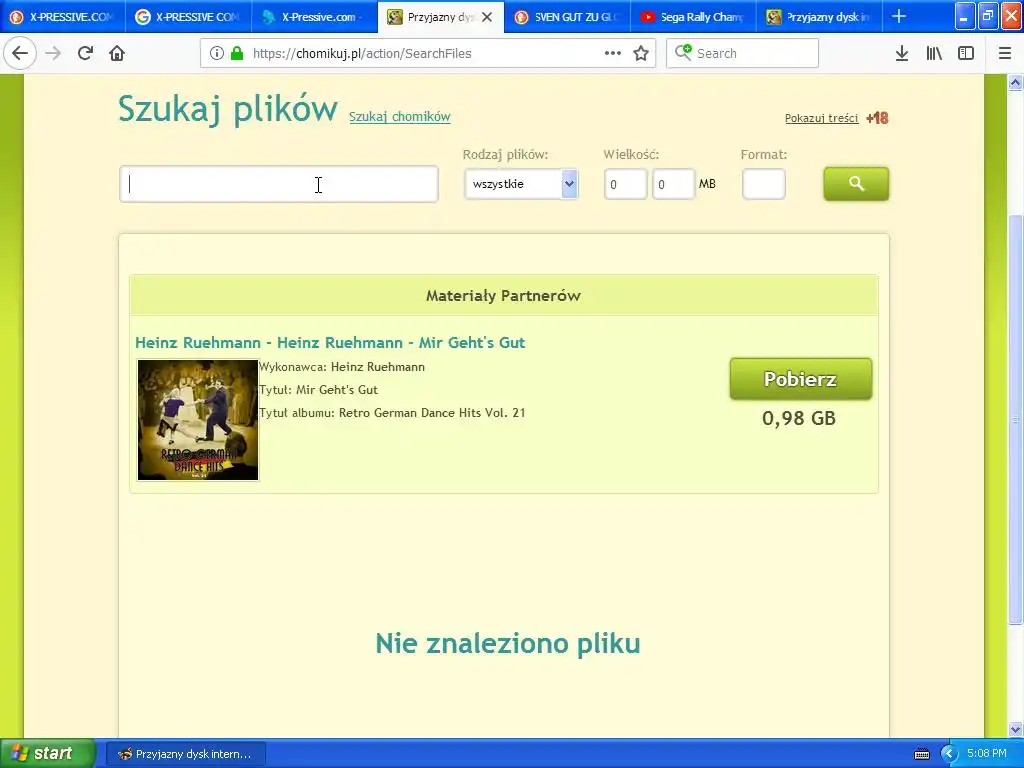Open the Firefox hamburger menu

pos(1005,53)
